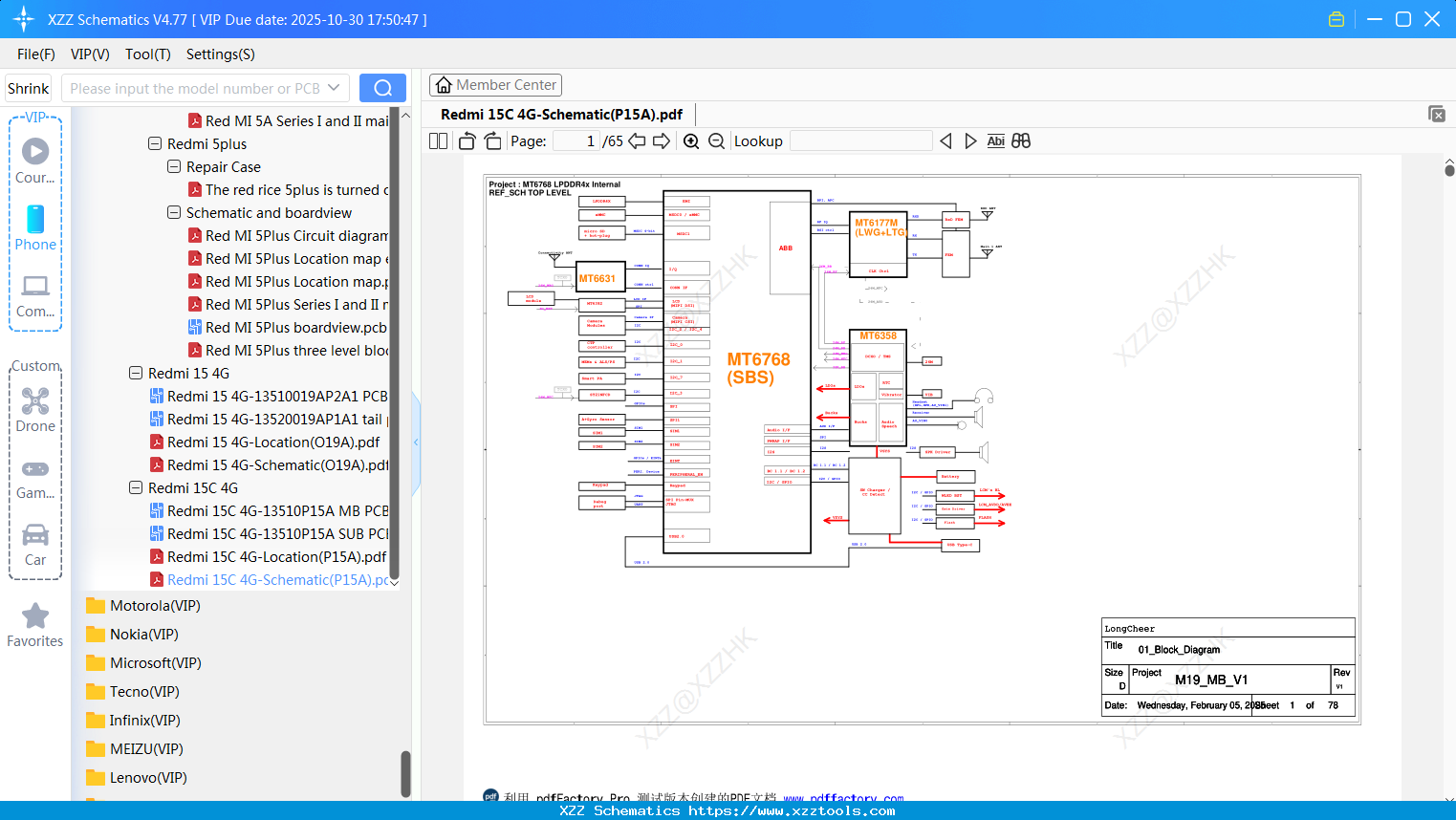Collapse the Redmi 15C 4G tree node
The image size is (1456, 820).
click(x=135, y=487)
